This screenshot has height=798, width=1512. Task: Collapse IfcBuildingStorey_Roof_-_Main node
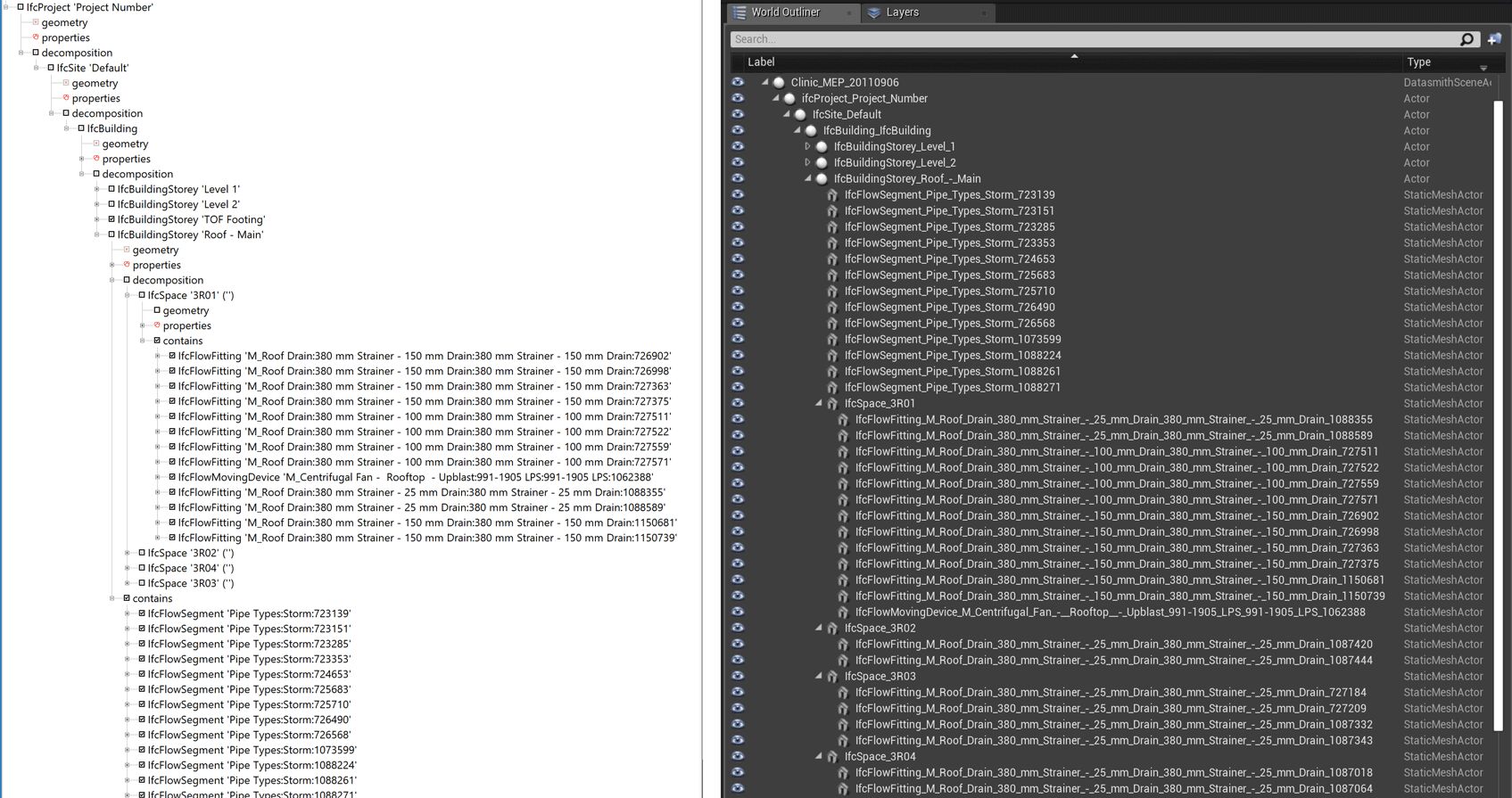point(807,178)
